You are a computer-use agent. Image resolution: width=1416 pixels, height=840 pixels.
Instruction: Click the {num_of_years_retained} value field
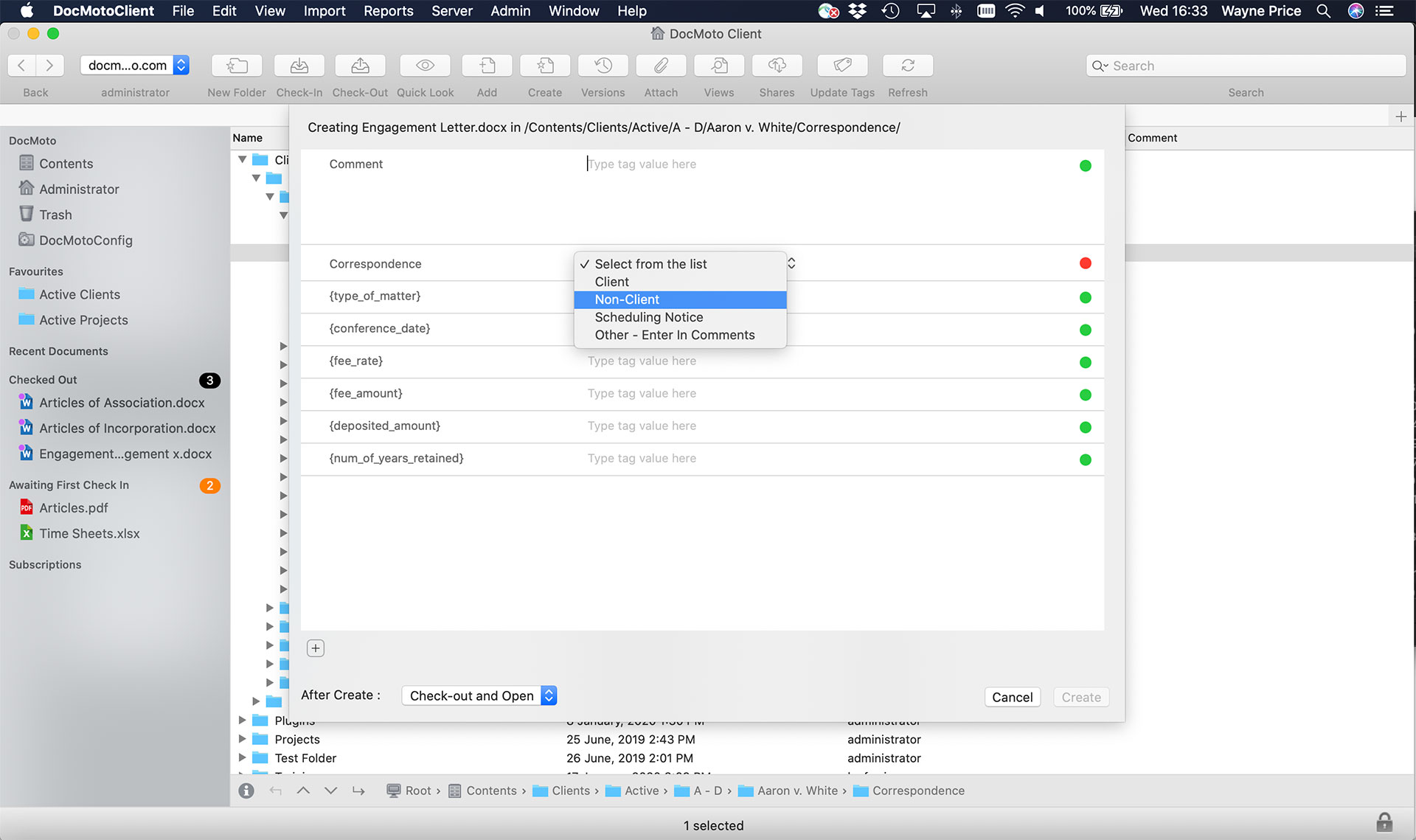point(826,458)
